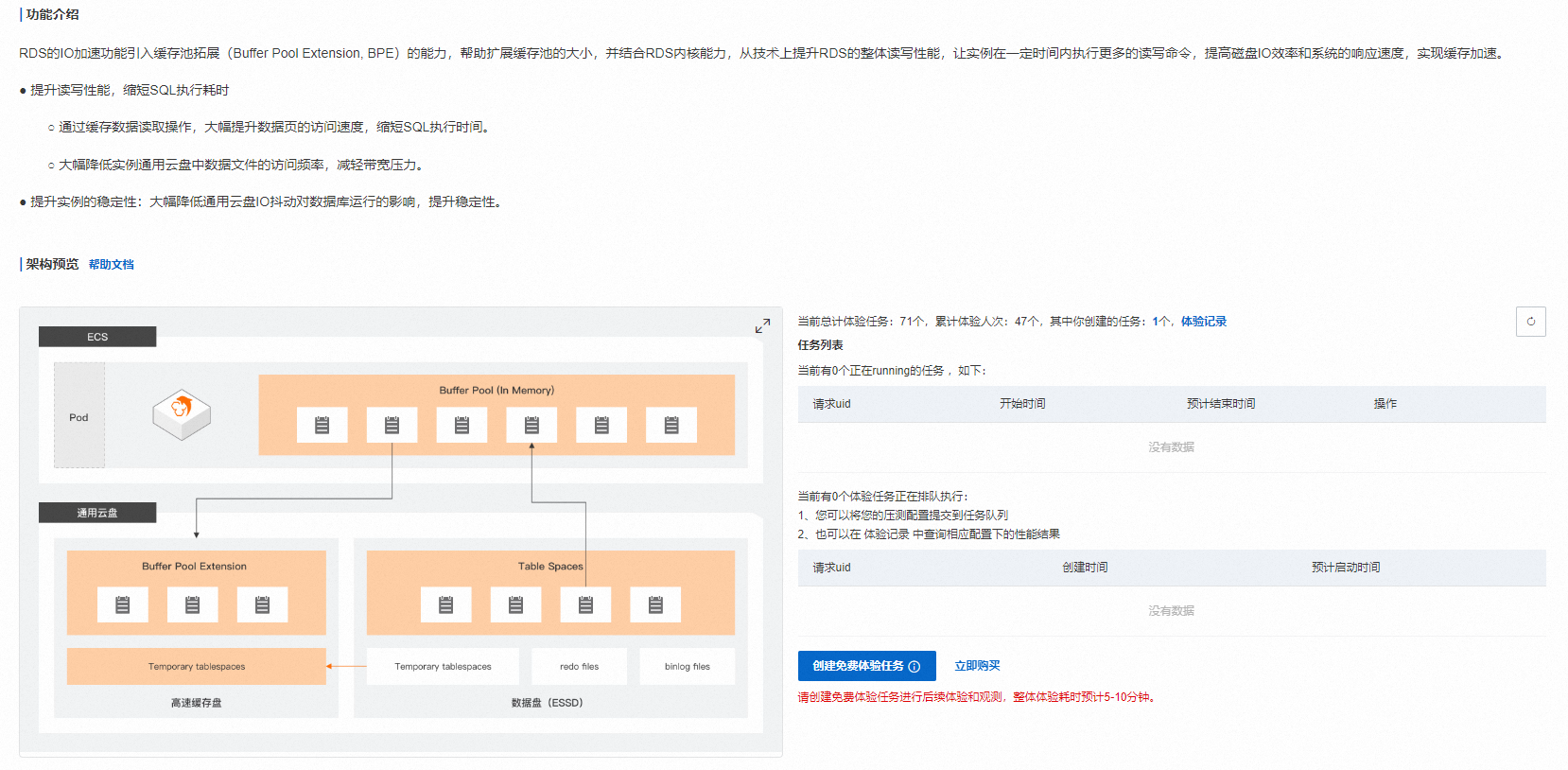Screen dimensions: 1568x770
Task: Click Temporary tablespaces box in 高速缓存盘
Action: point(197,666)
